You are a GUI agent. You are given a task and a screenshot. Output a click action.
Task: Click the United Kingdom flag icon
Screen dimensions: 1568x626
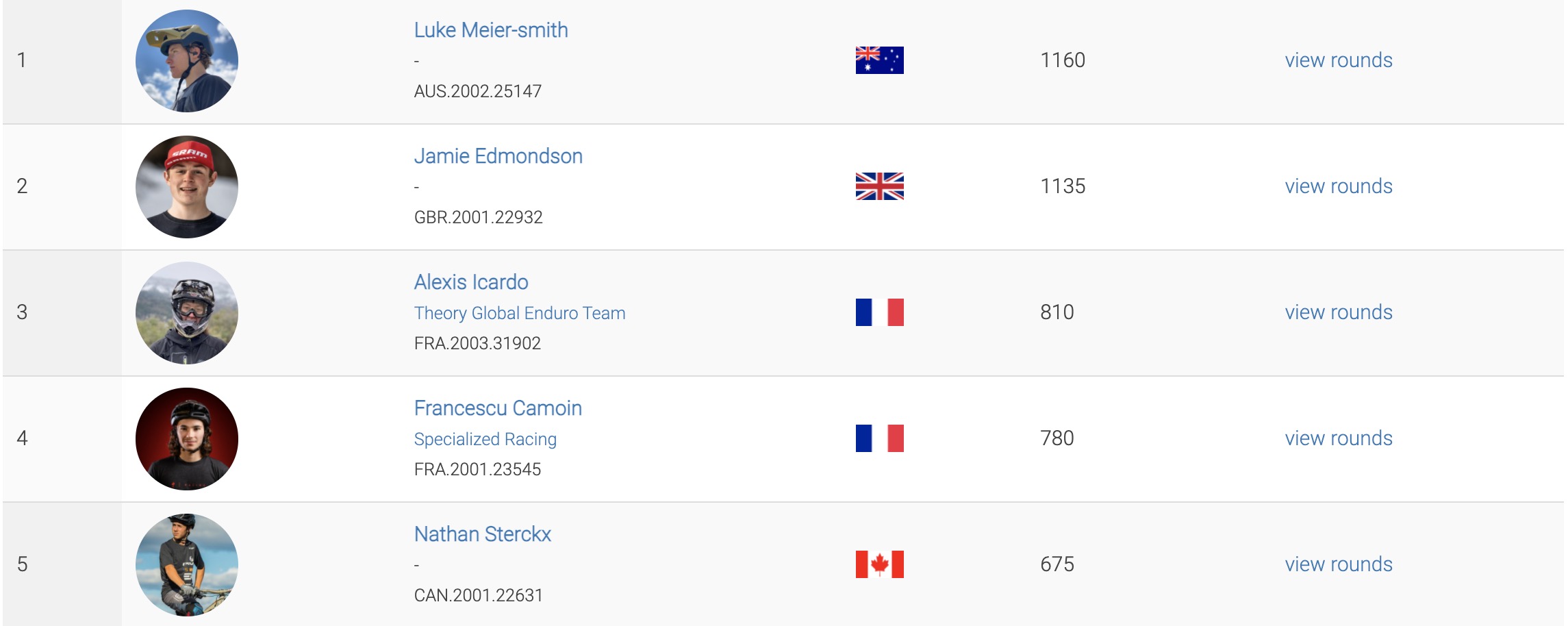pyautogui.click(x=879, y=186)
